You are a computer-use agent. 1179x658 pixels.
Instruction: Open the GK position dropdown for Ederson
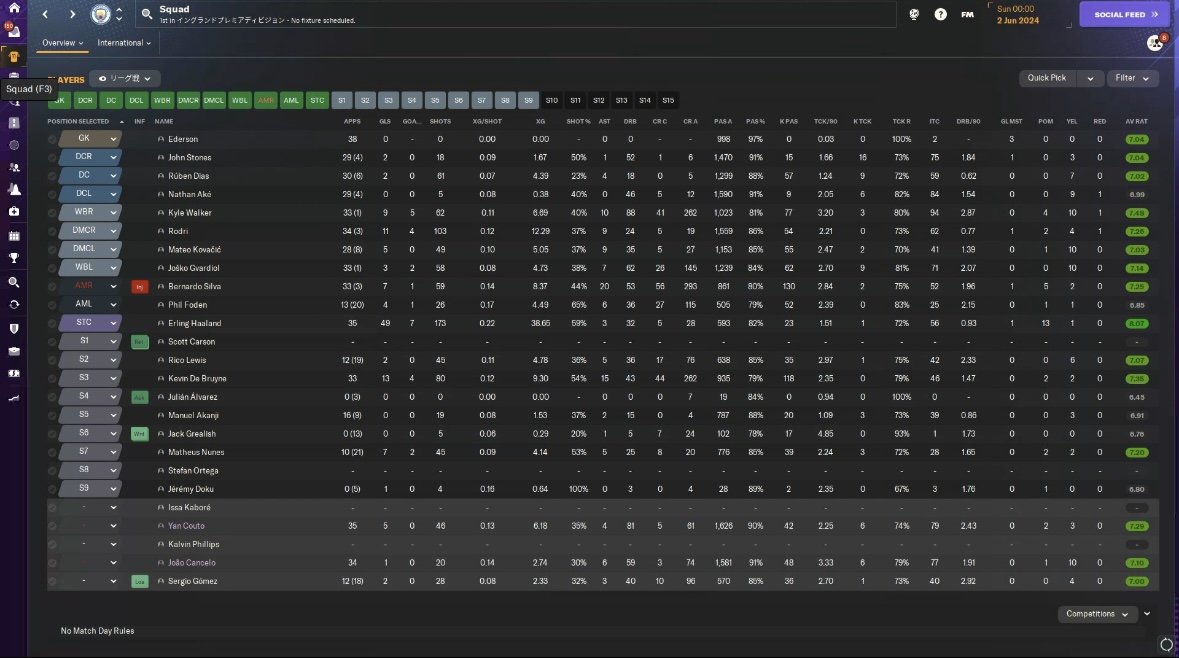pyautogui.click(x=89, y=138)
